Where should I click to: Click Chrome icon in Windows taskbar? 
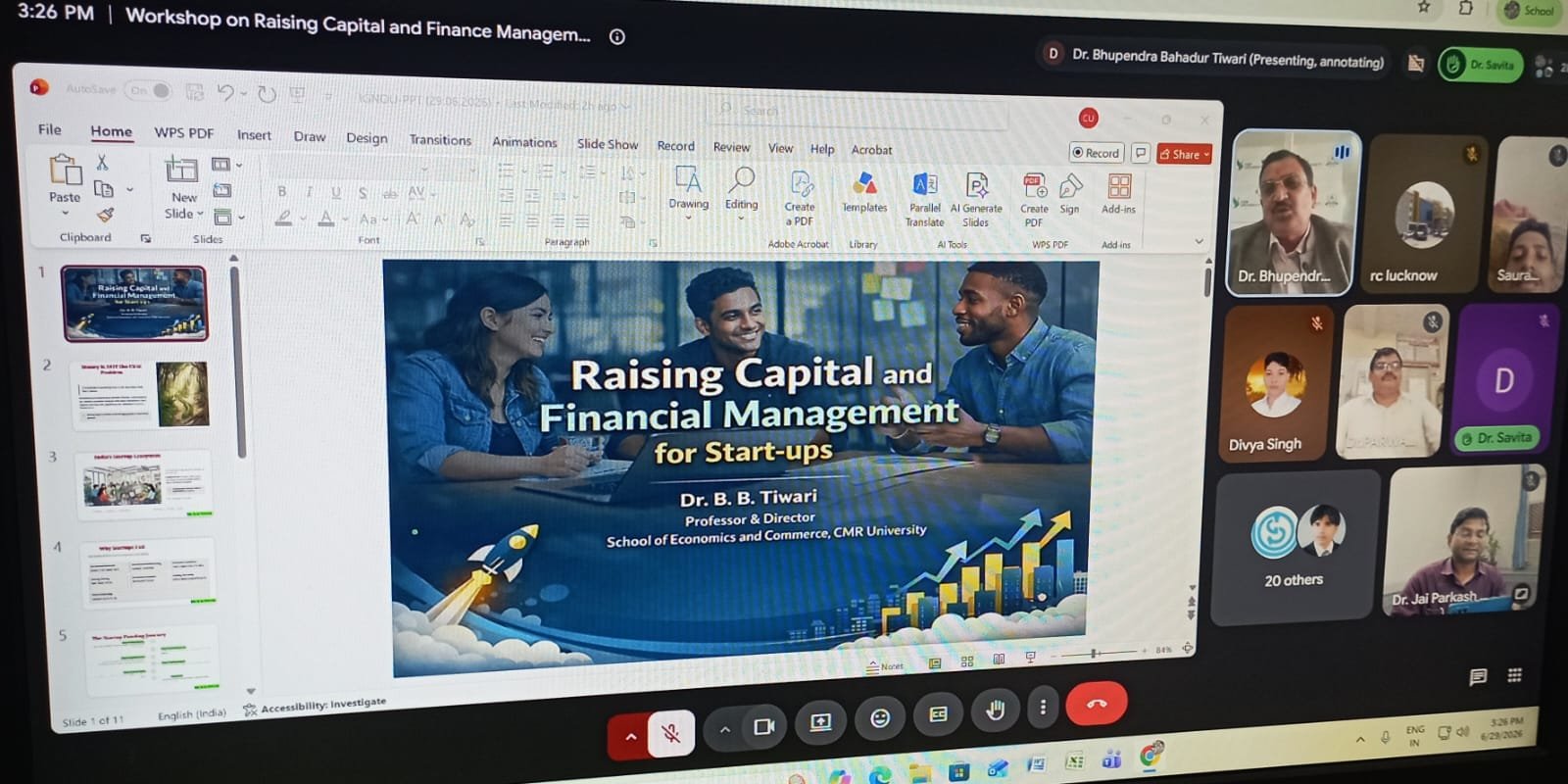click(1151, 755)
